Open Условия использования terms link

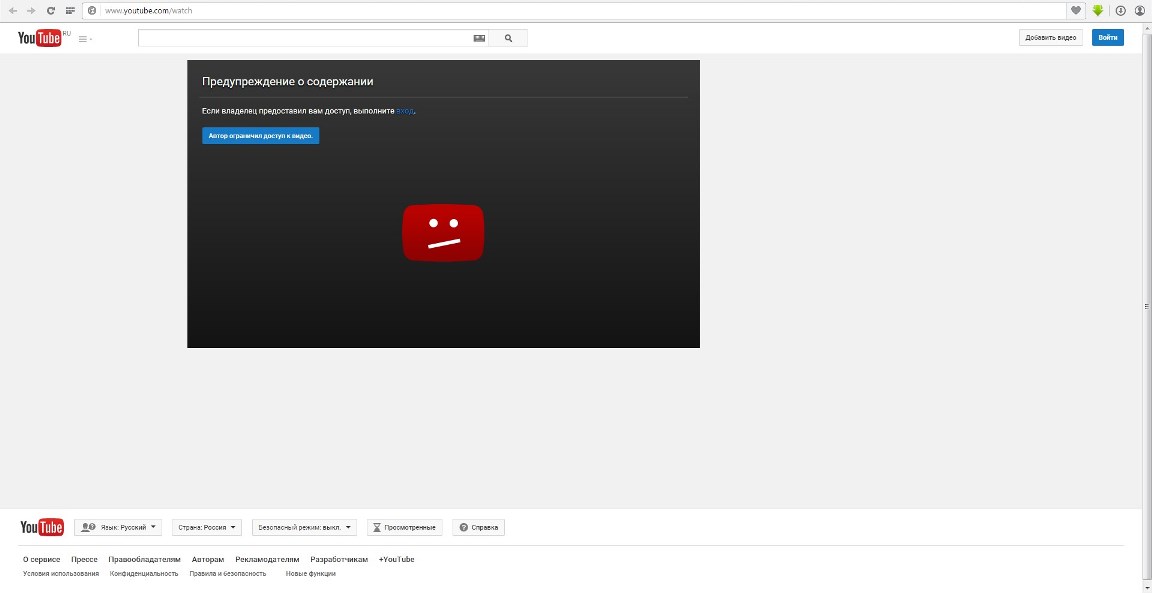(x=61, y=573)
